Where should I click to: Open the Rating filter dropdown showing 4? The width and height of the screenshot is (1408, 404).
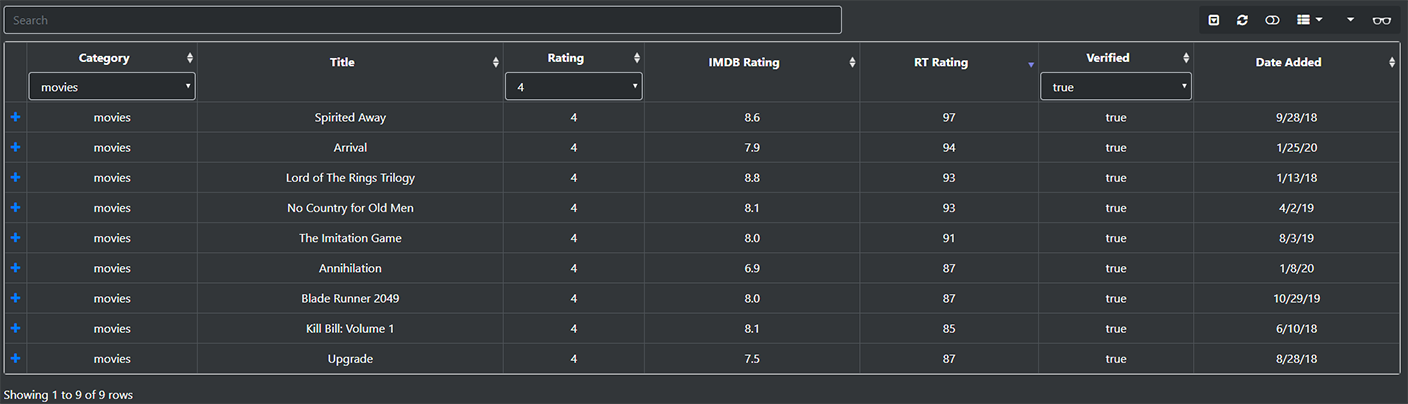click(x=574, y=87)
